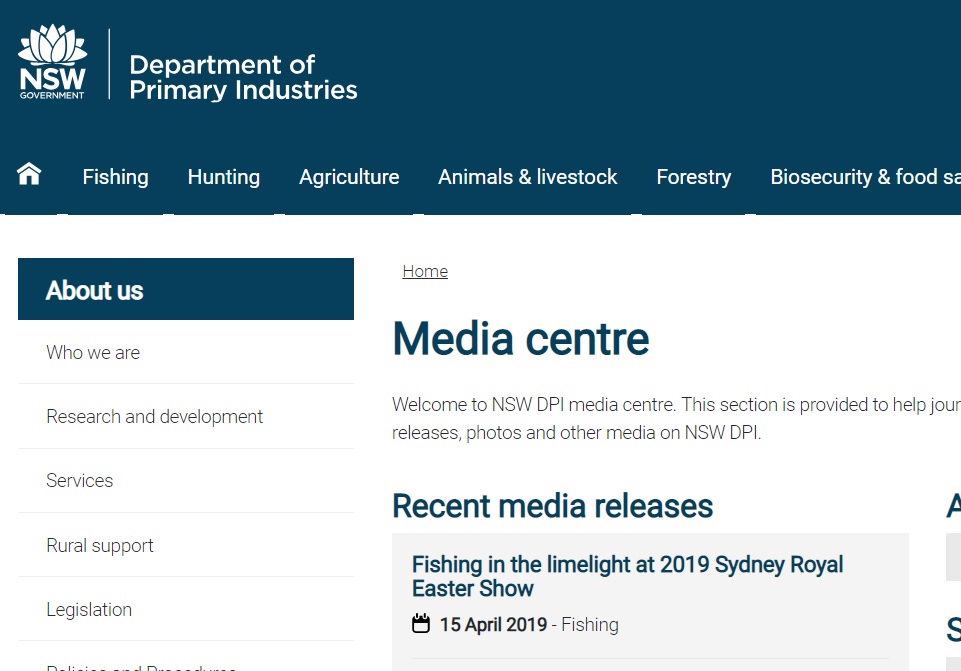This screenshot has height=671, width=961.
Task: Open the Animals & livestock menu
Action: [x=527, y=177]
